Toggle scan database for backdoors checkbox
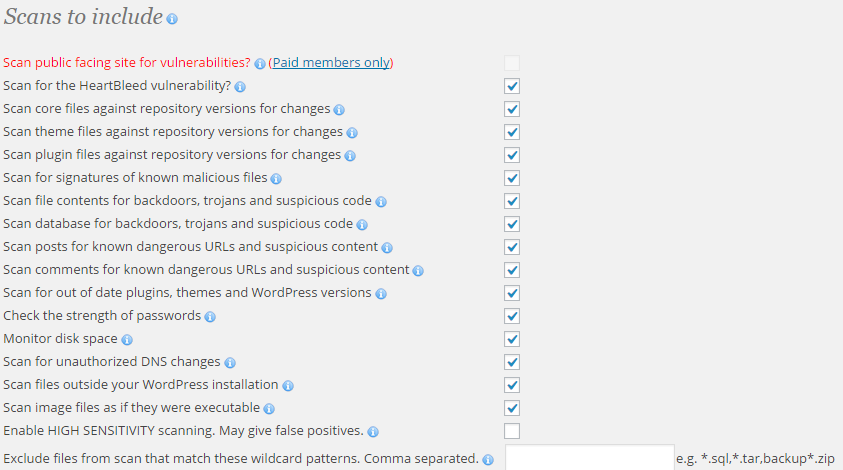Viewport: 843px width, 470px height. [x=512, y=224]
